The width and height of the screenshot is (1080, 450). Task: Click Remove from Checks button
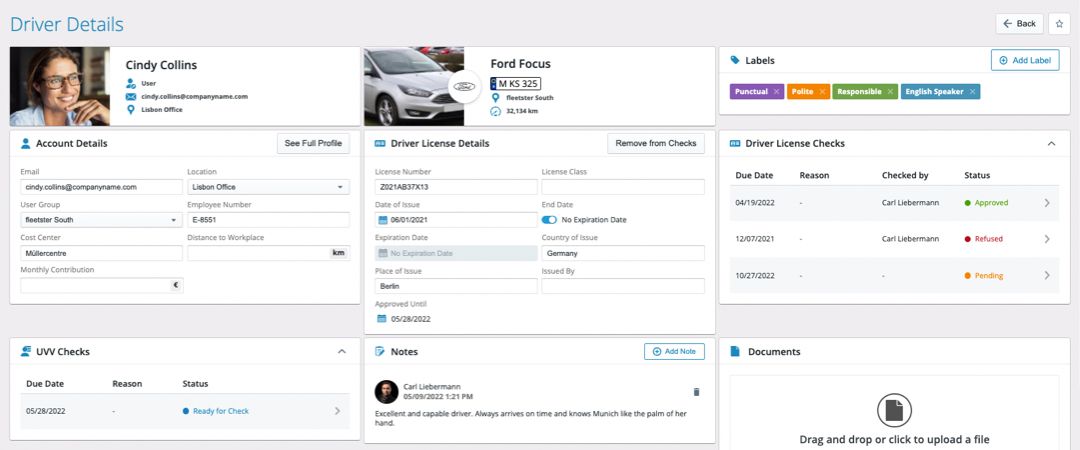tap(656, 143)
